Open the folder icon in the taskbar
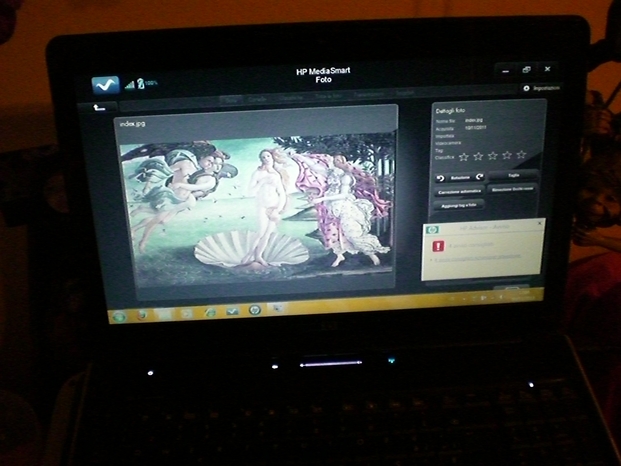Screen dimensions: 621x466 point(165,314)
